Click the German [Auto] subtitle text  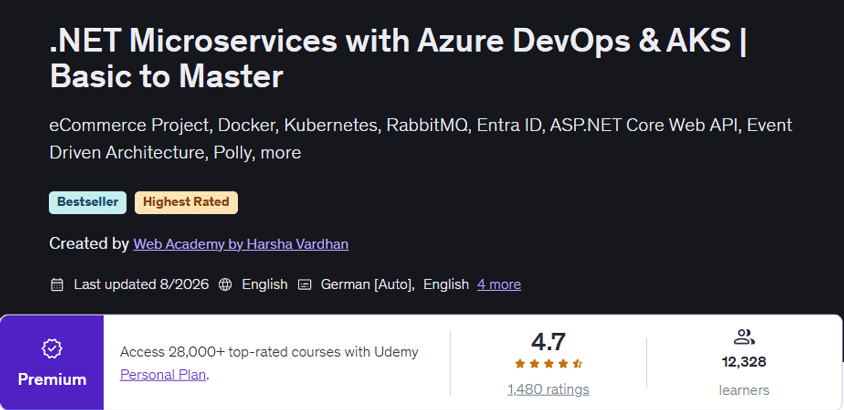(x=367, y=284)
